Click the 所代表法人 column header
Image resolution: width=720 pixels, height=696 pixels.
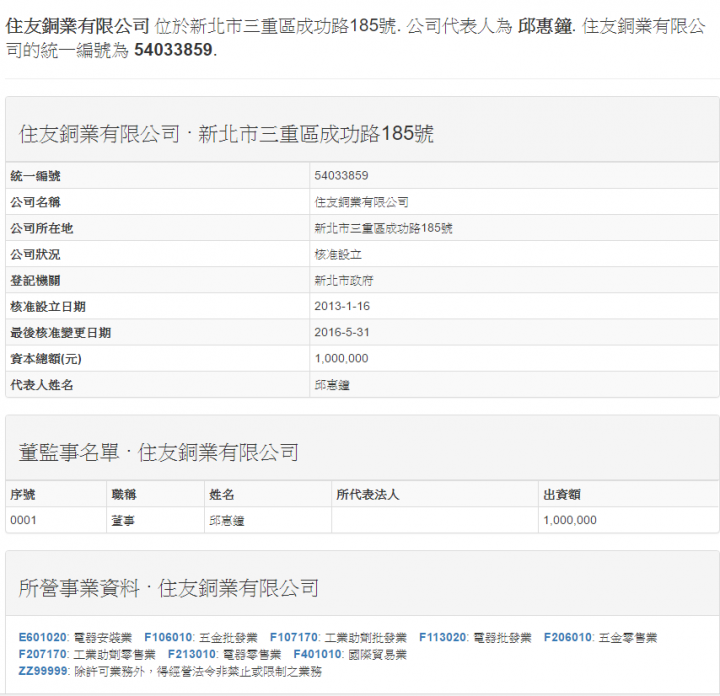click(367, 494)
